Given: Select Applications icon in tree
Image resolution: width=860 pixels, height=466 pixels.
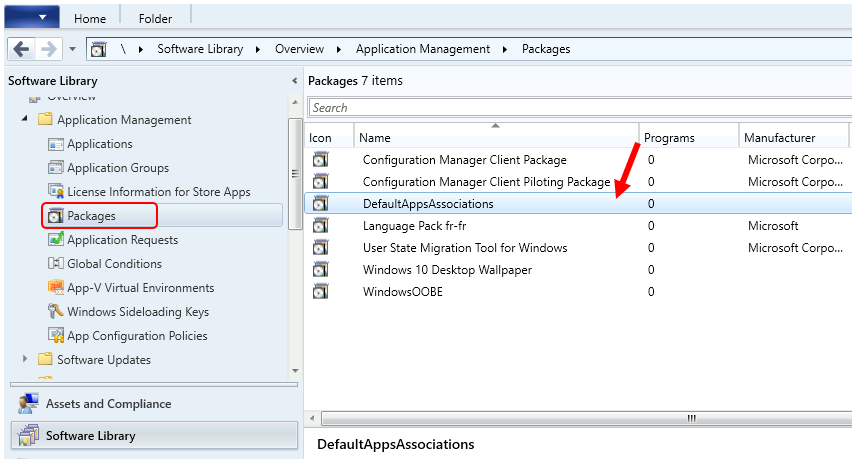Looking at the screenshot, I should (x=55, y=144).
